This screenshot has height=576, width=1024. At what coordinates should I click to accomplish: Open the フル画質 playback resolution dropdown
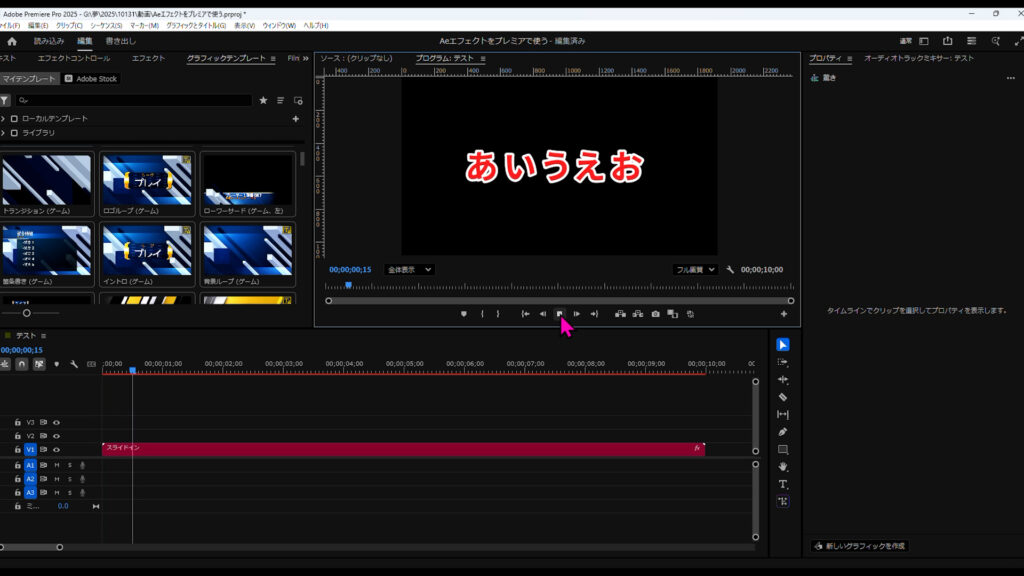tap(695, 270)
